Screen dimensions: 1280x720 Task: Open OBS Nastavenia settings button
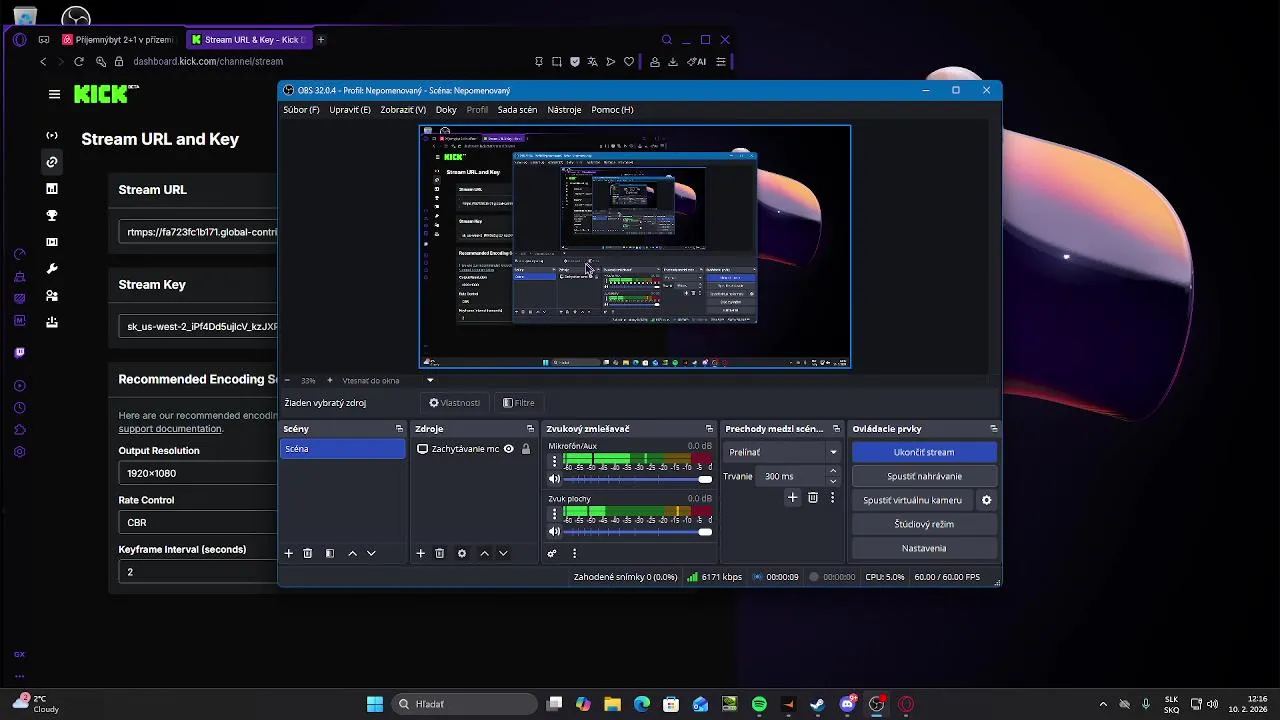(x=924, y=548)
